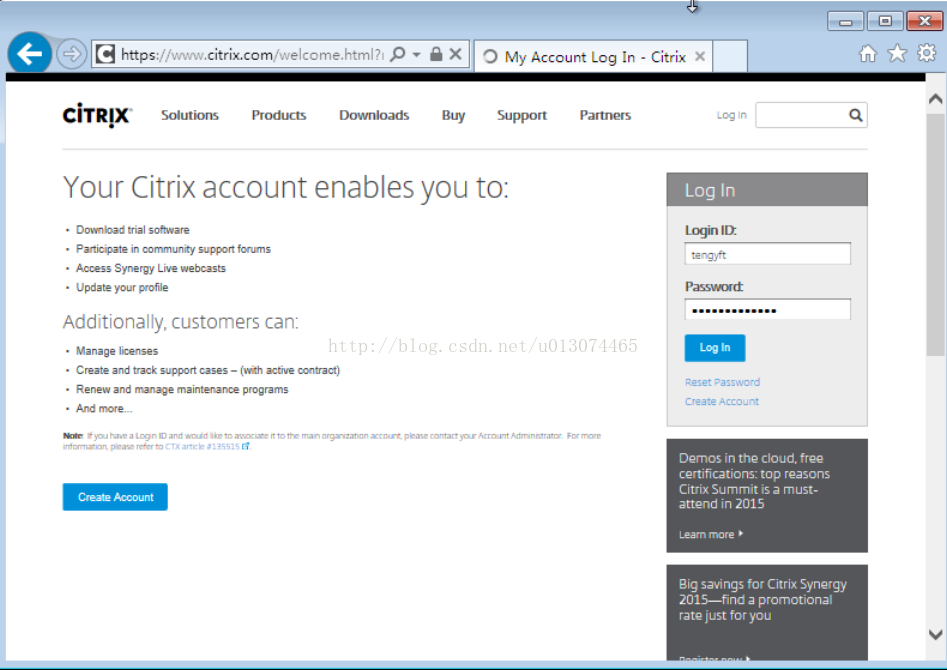Open the browser tools gear icon
Screen dimensions: 947x670
point(926,54)
